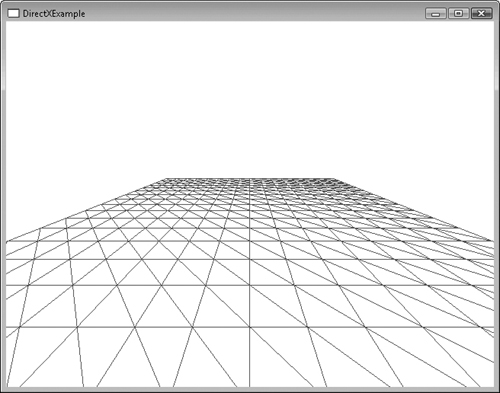
Task: Click where the grid's left edge meets the window side
Action: coord(7,241)
